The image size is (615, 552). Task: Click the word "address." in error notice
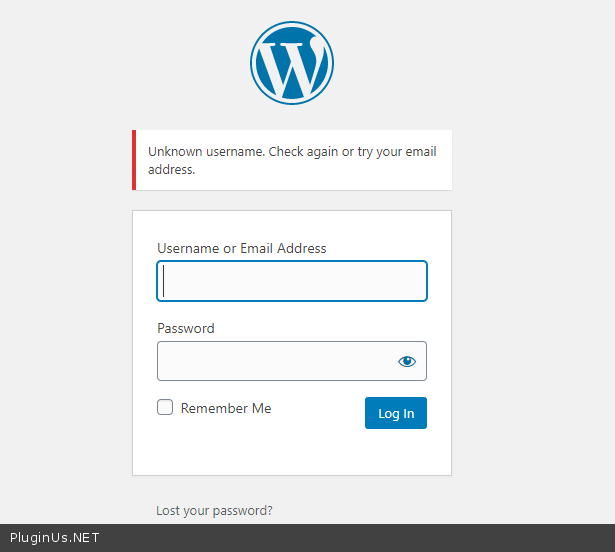(x=171, y=170)
